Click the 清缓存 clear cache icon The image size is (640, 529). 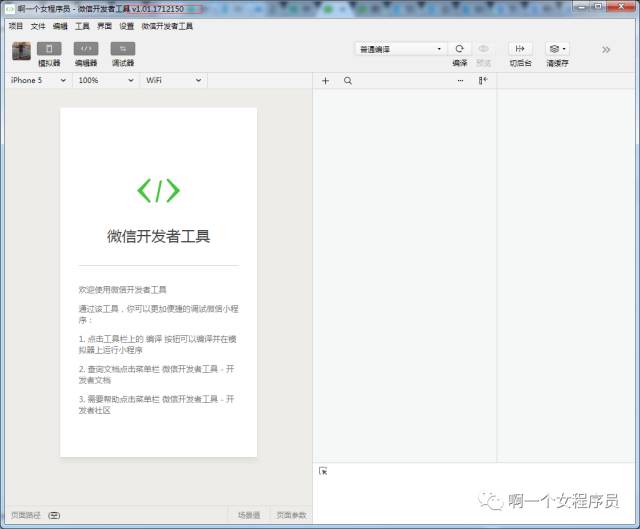pos(557,49)
